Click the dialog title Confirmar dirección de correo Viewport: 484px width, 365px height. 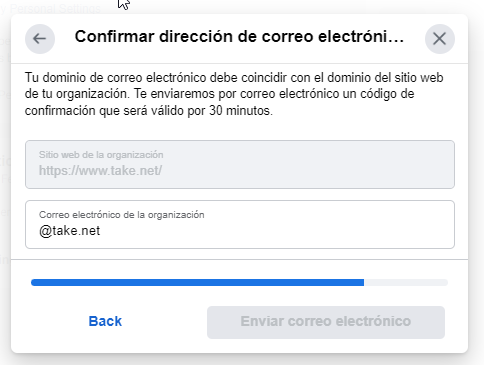point(239,36)
